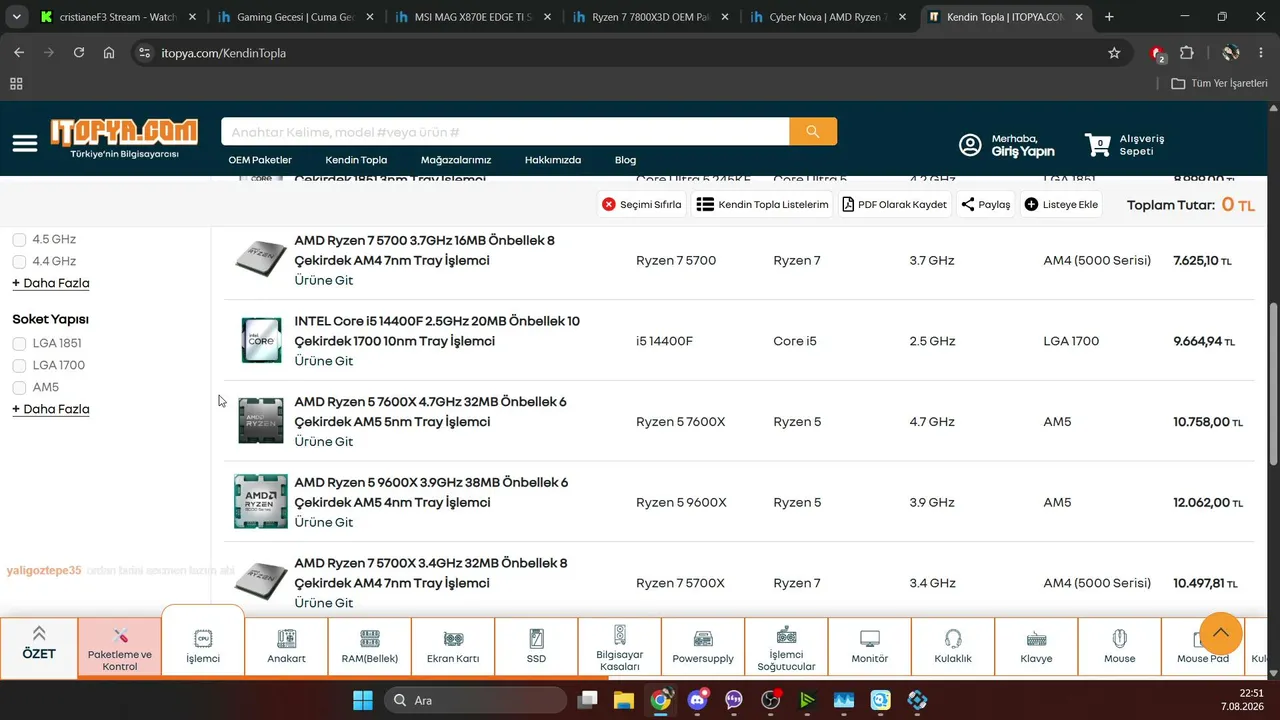The height and width of the screenshot is (720, 1280).
Task: Open the Paketleme ve Kontrol step
Action: (120, 647)
